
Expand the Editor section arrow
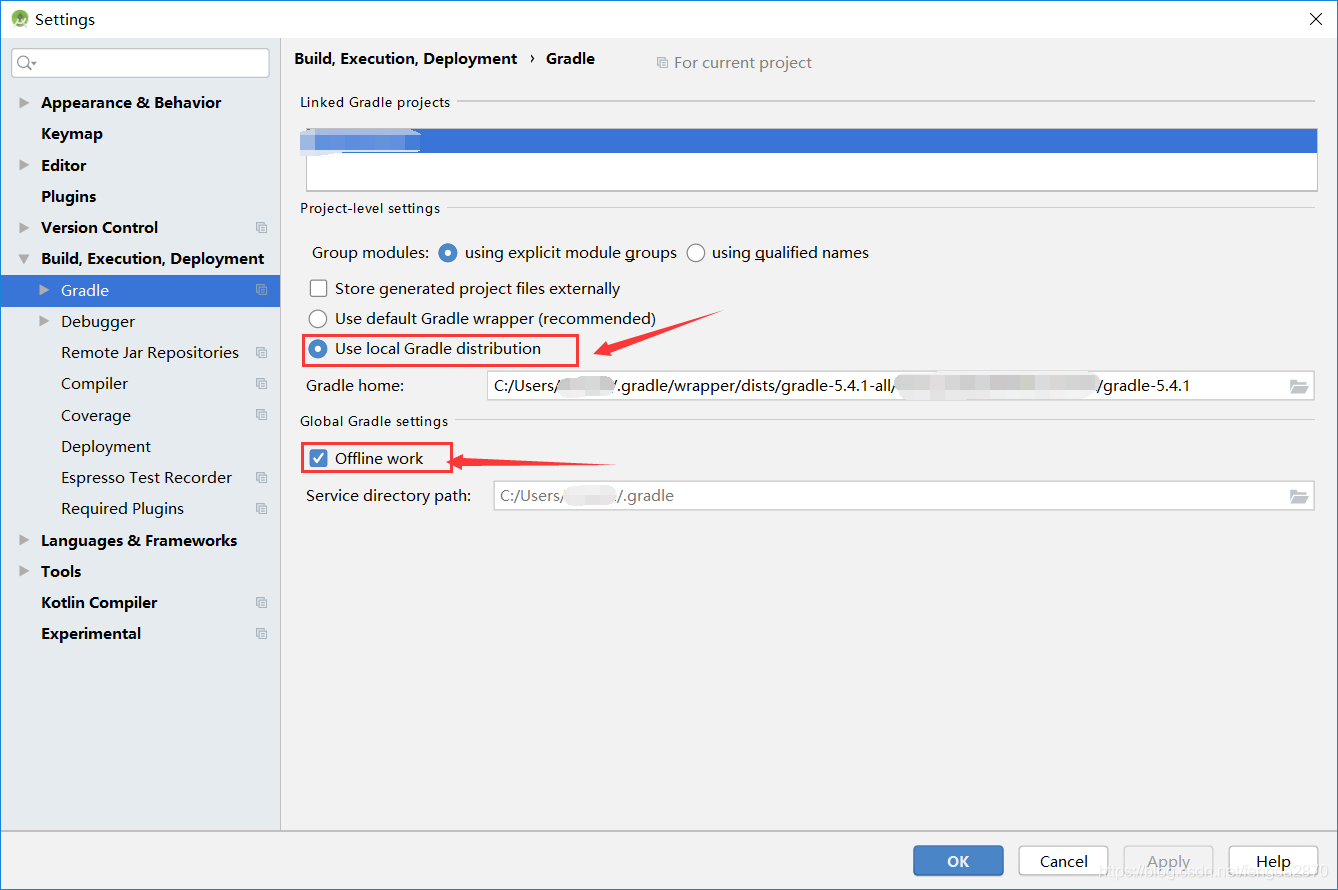[x=24, y=166]
